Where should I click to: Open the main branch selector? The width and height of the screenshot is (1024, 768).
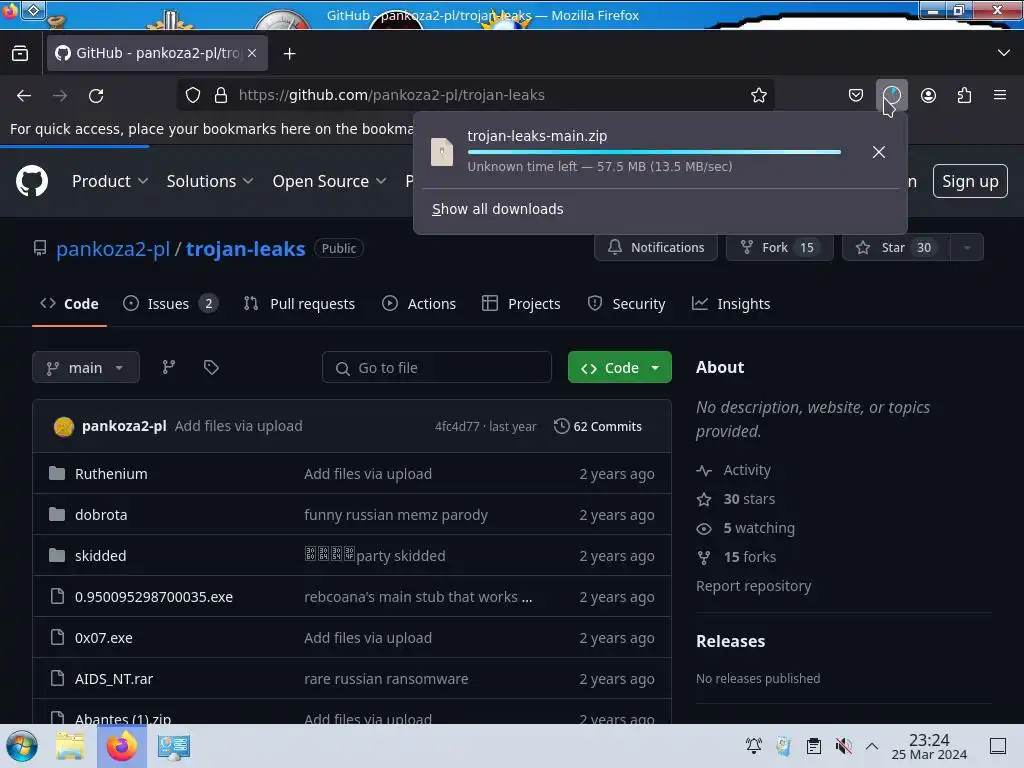[x=86, y=368]
